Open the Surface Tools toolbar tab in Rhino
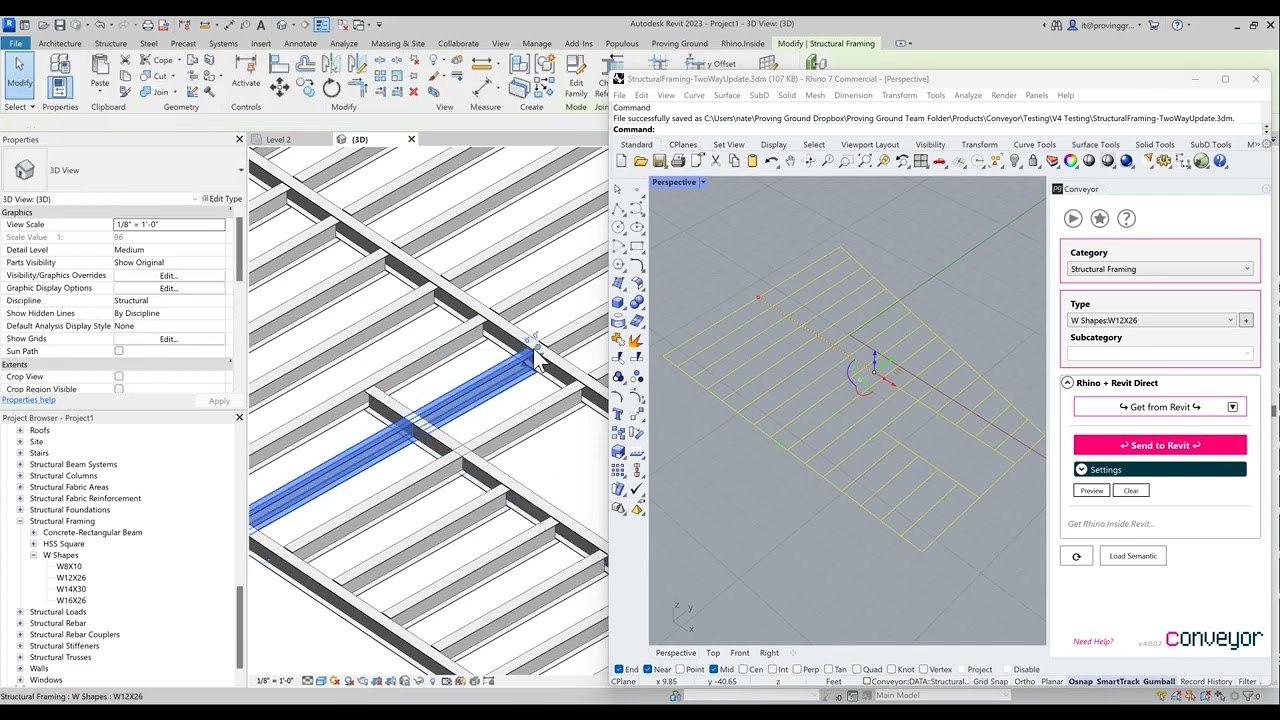 pos(1095,144)
